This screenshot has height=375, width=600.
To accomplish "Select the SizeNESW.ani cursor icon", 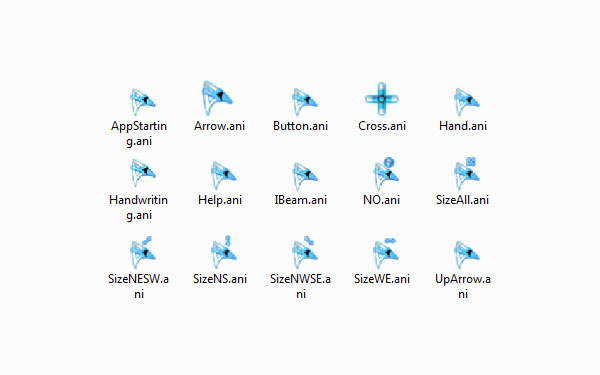I will click(x=142, y=253).
